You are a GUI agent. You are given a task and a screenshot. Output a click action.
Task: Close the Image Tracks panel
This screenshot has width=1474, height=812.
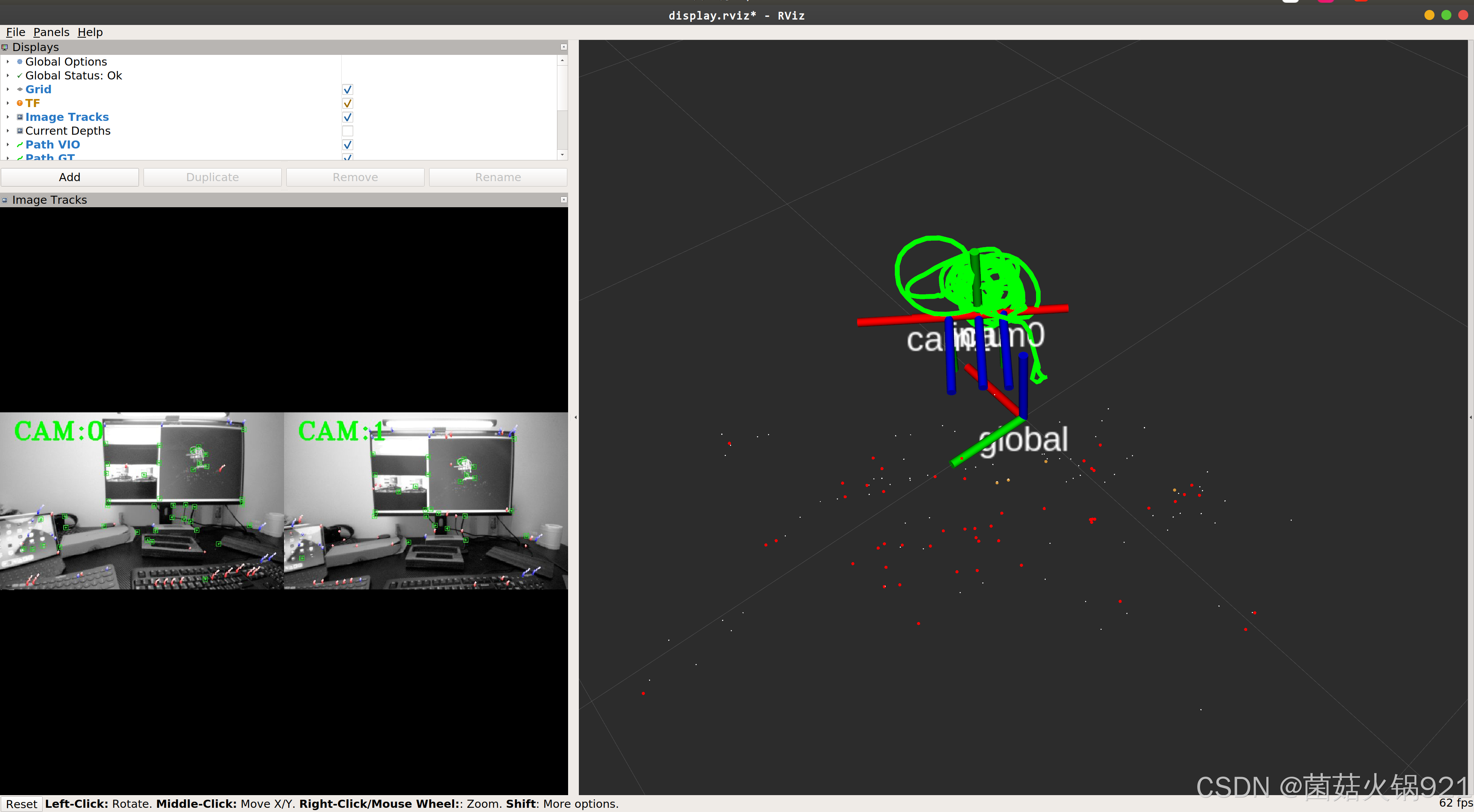(x=563, y=200)
